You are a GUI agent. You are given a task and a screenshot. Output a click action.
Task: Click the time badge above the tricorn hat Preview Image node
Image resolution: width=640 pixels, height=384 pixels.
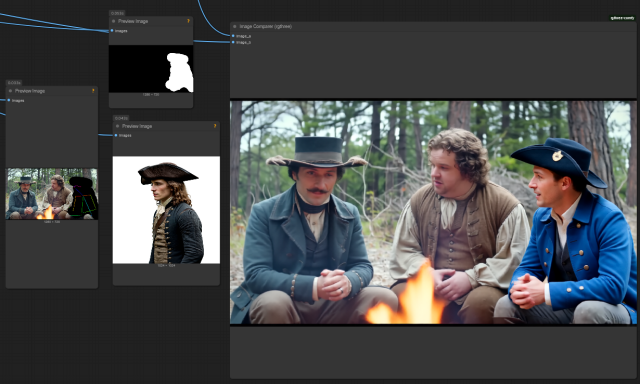[121, 118]
